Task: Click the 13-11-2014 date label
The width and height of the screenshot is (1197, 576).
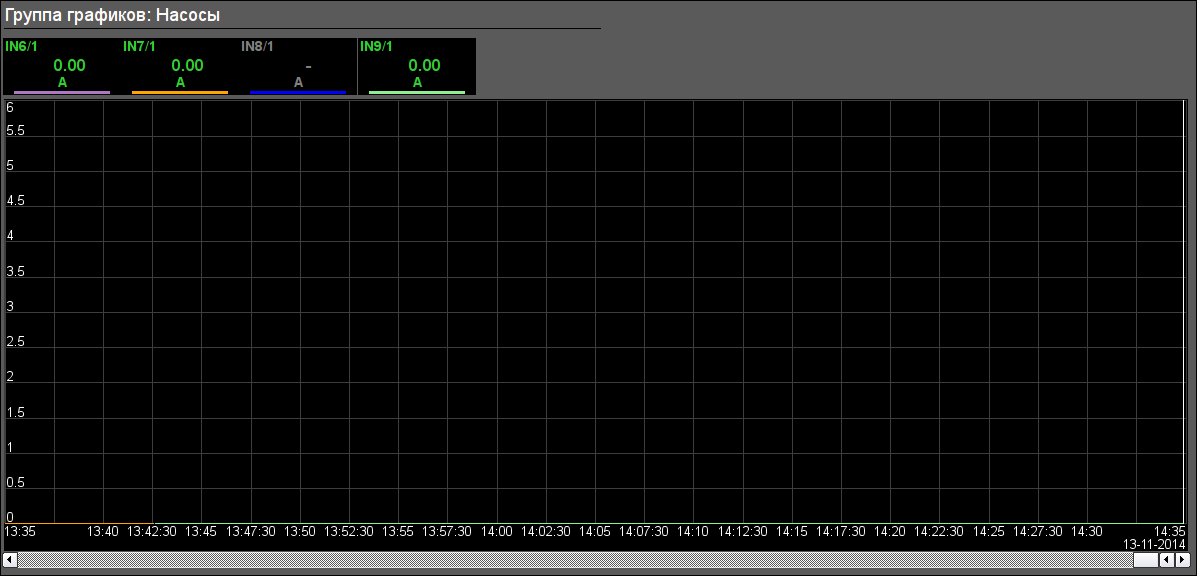Action: tap(1154, 545)
